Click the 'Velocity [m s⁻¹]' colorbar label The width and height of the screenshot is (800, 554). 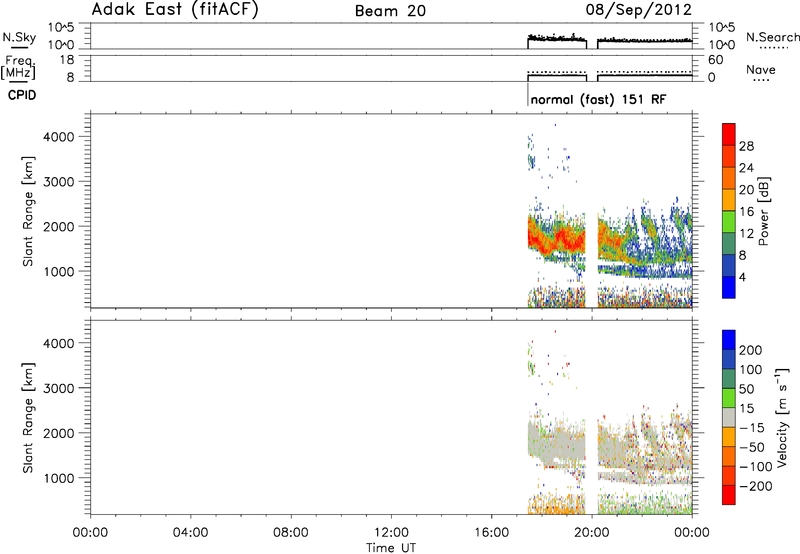click(782, 417)
